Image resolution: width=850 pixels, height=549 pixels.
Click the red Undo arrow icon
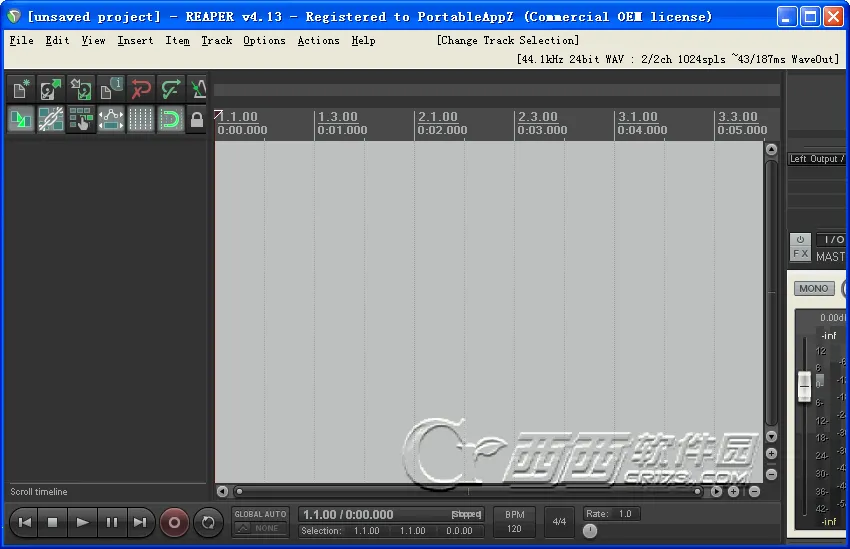[x=140, y=89]
